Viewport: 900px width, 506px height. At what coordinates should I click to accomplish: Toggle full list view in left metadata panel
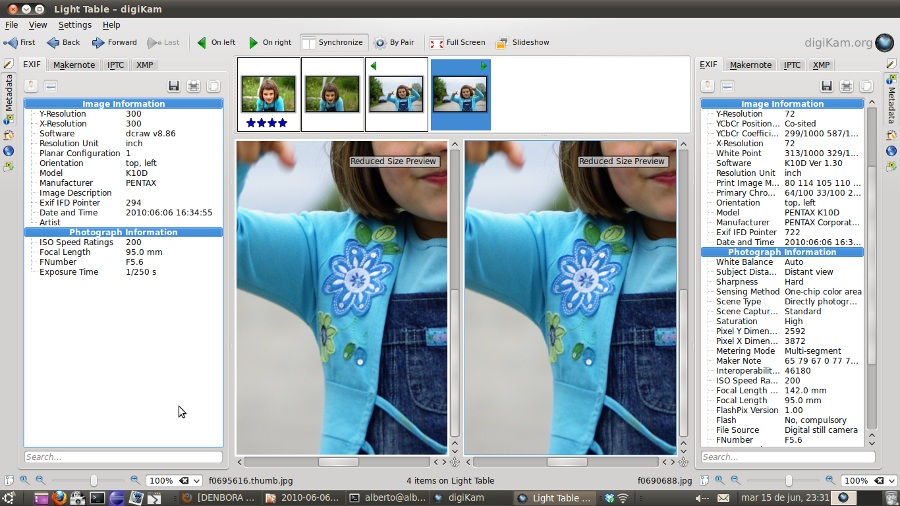(51, 86)
